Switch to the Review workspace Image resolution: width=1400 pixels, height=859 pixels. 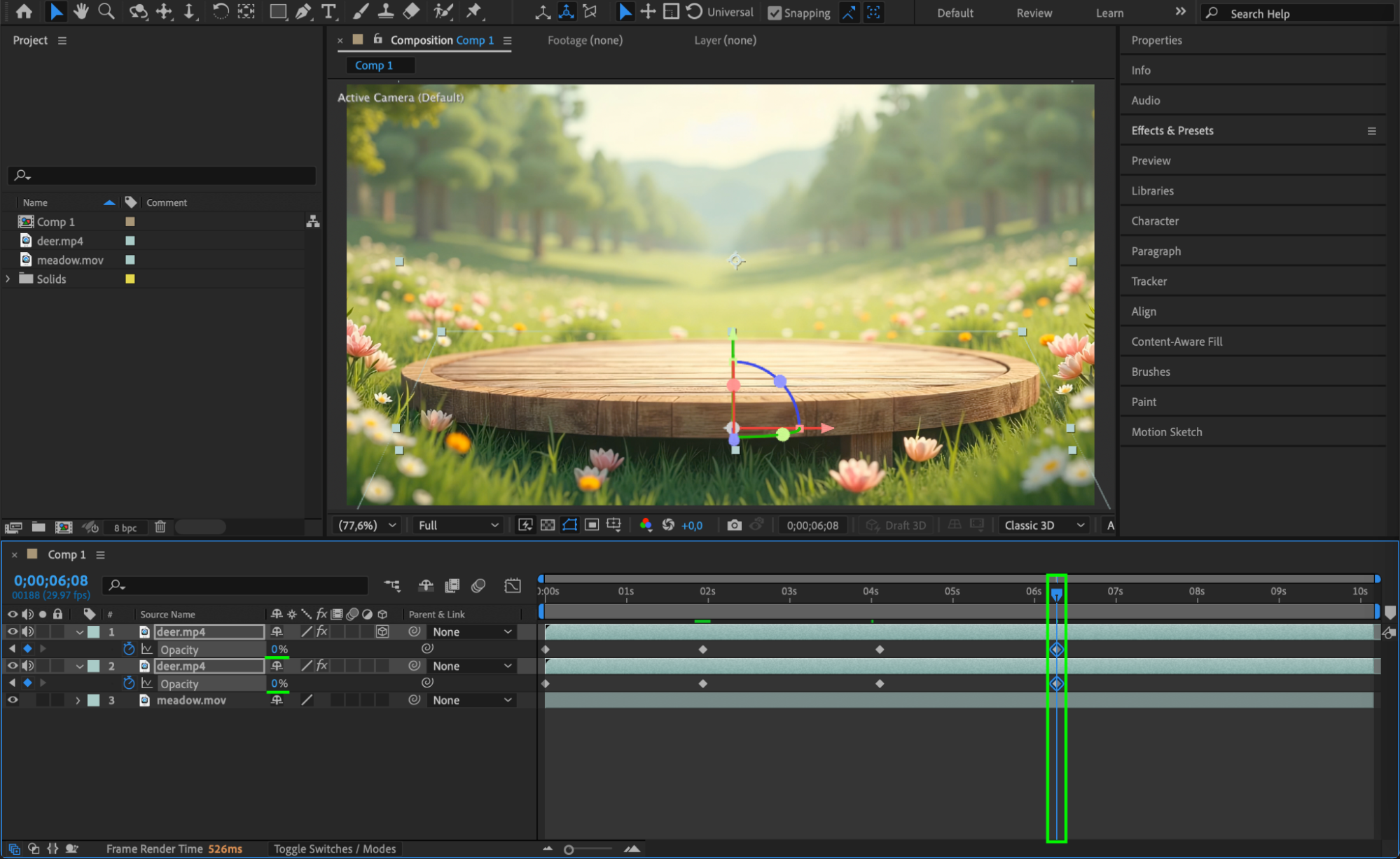pyautogui.click(x=1034, y=13)
